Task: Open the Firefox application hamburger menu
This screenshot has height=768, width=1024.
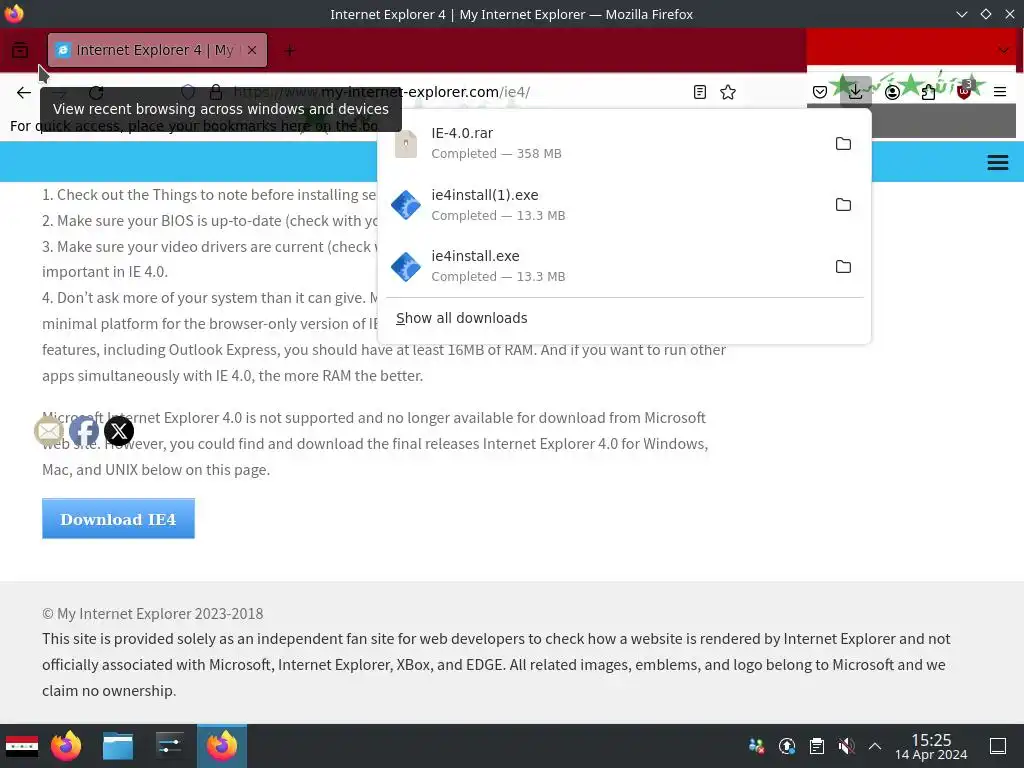Action: point(1000,92)
